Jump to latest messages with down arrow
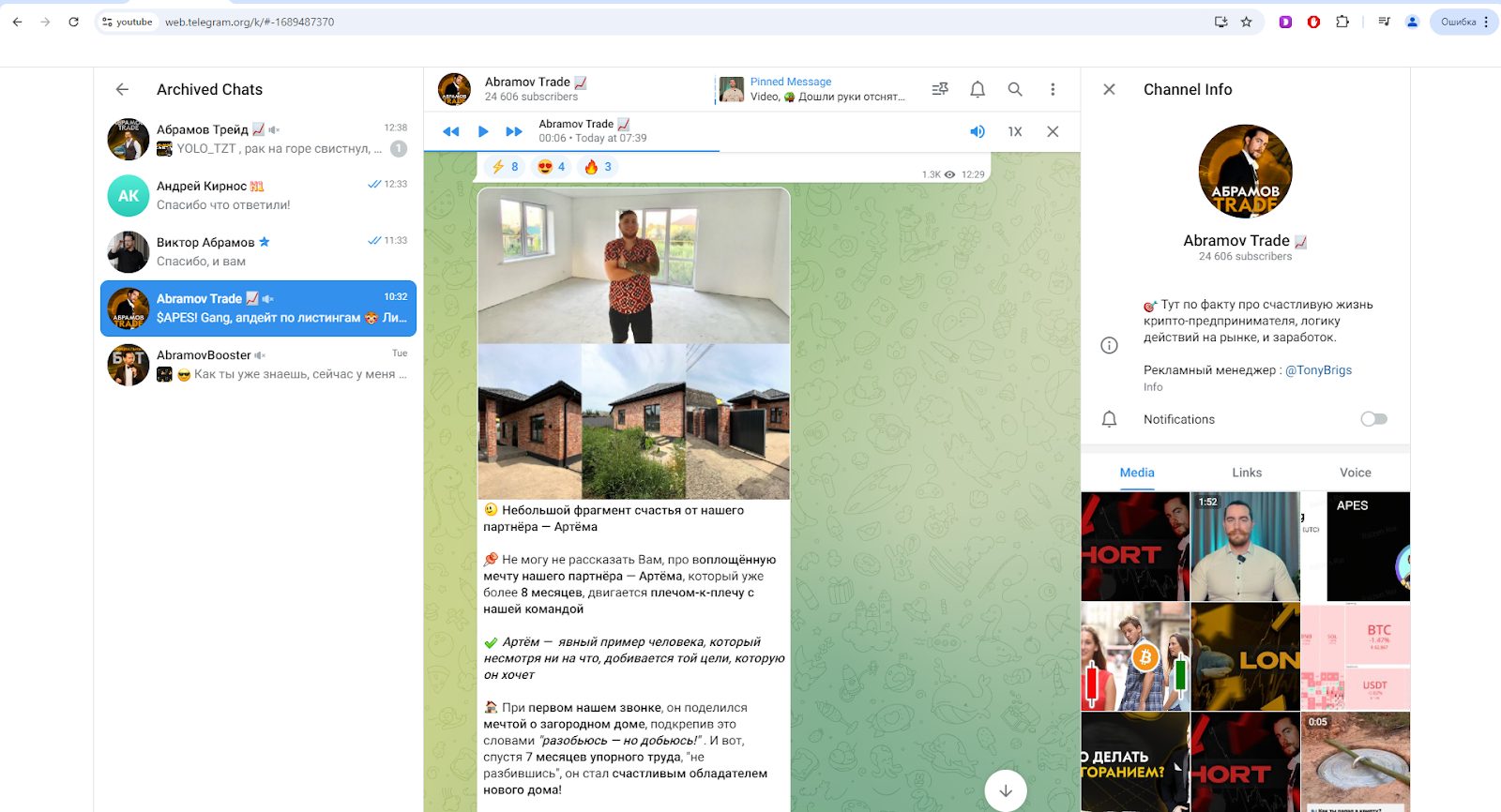Viewport: 1501px width, 812px height. 1006,790
